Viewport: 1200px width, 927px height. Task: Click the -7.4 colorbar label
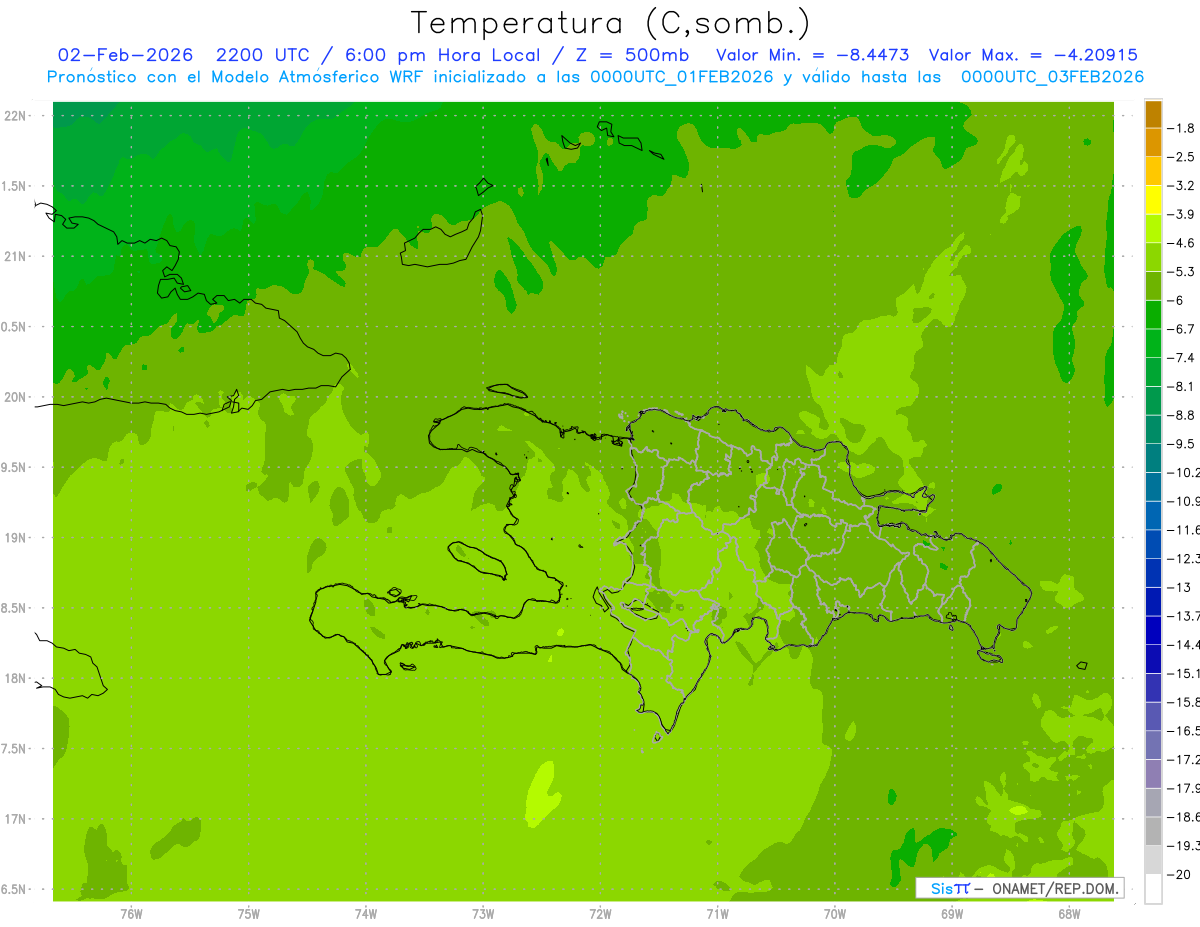coord(1181,358)
